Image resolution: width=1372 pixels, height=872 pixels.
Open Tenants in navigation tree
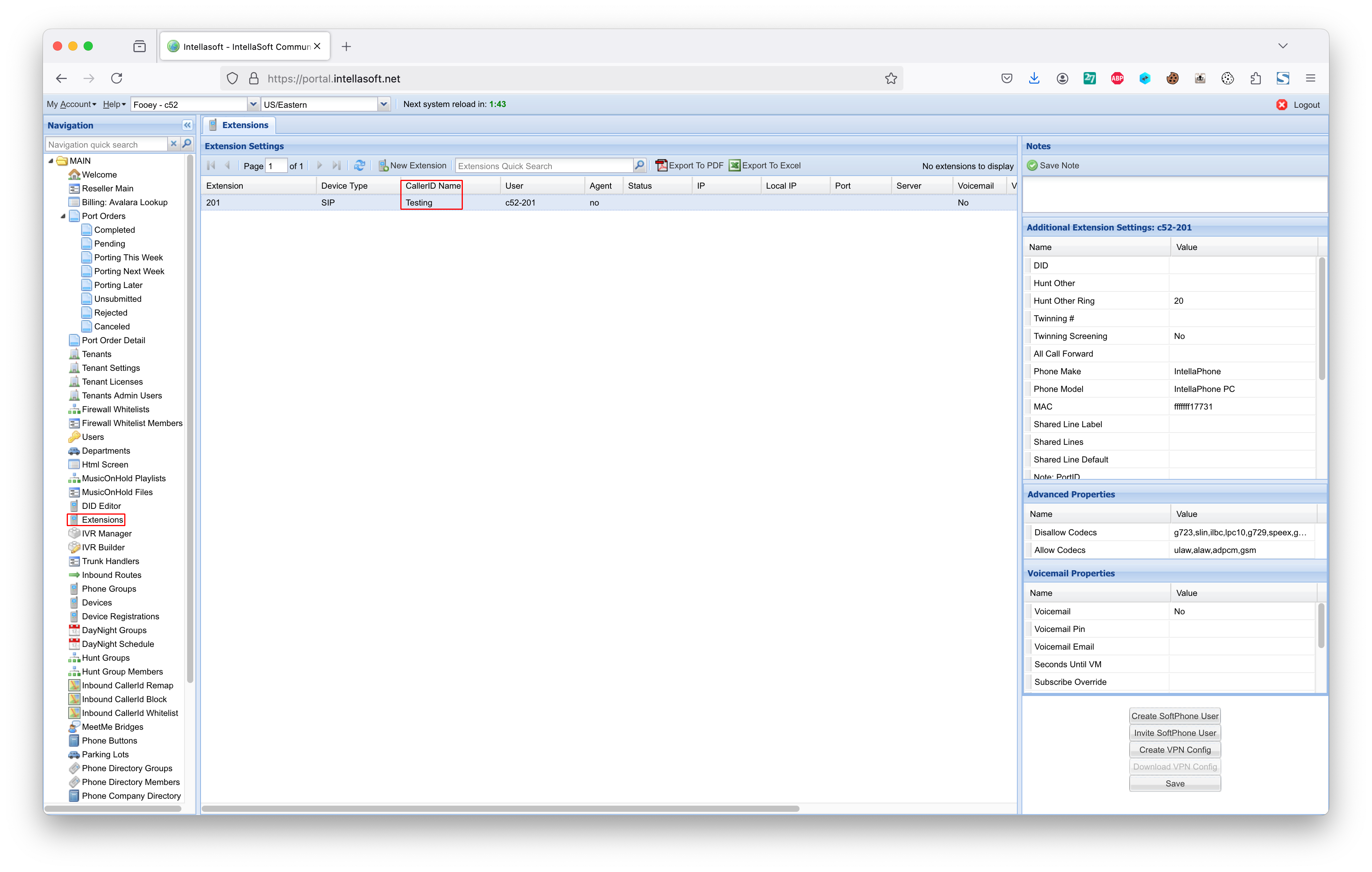pyautogui.click(x=96, y=354)
